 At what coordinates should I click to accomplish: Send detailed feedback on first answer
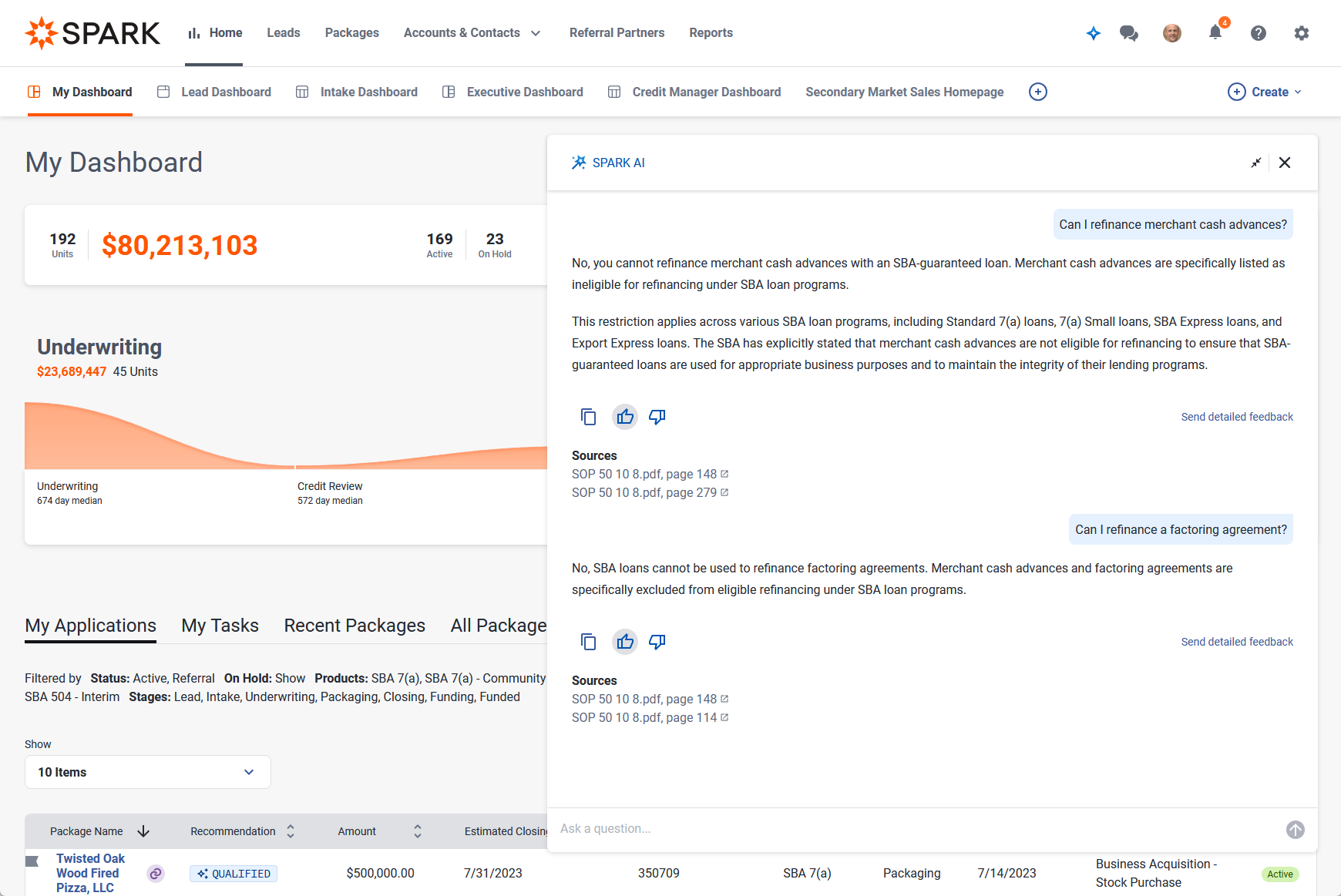click(x=1237, y=417)
